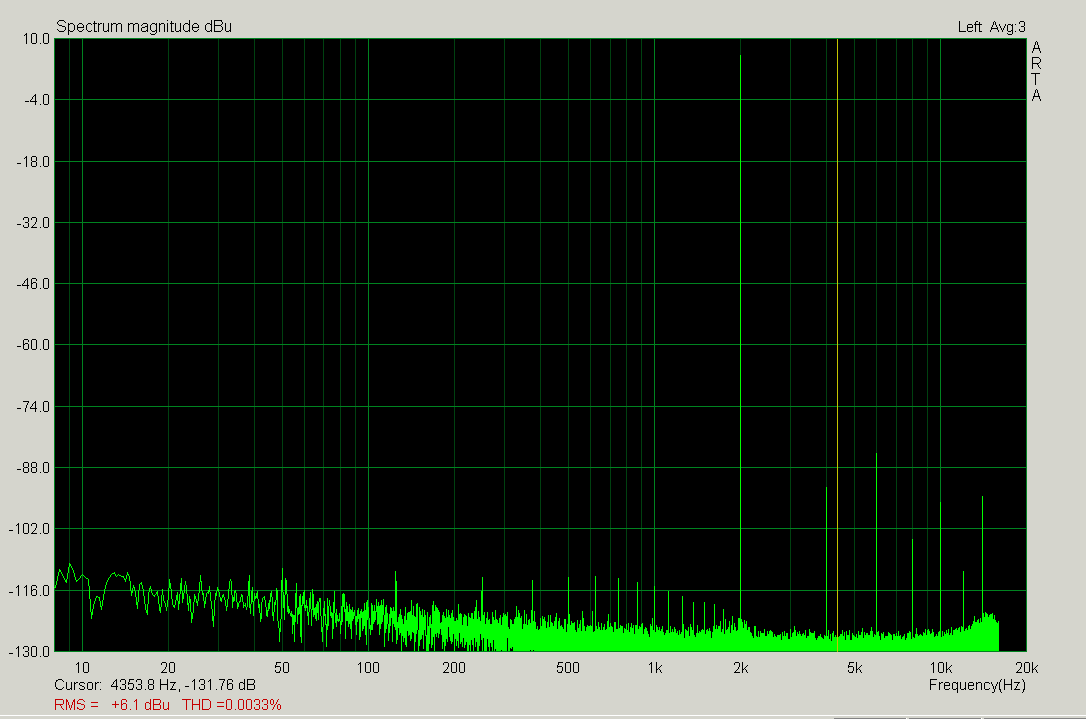Screen dimensions: 1086x719
Task: Click the '-60.0' y-axis label
Action: [33, 345]
